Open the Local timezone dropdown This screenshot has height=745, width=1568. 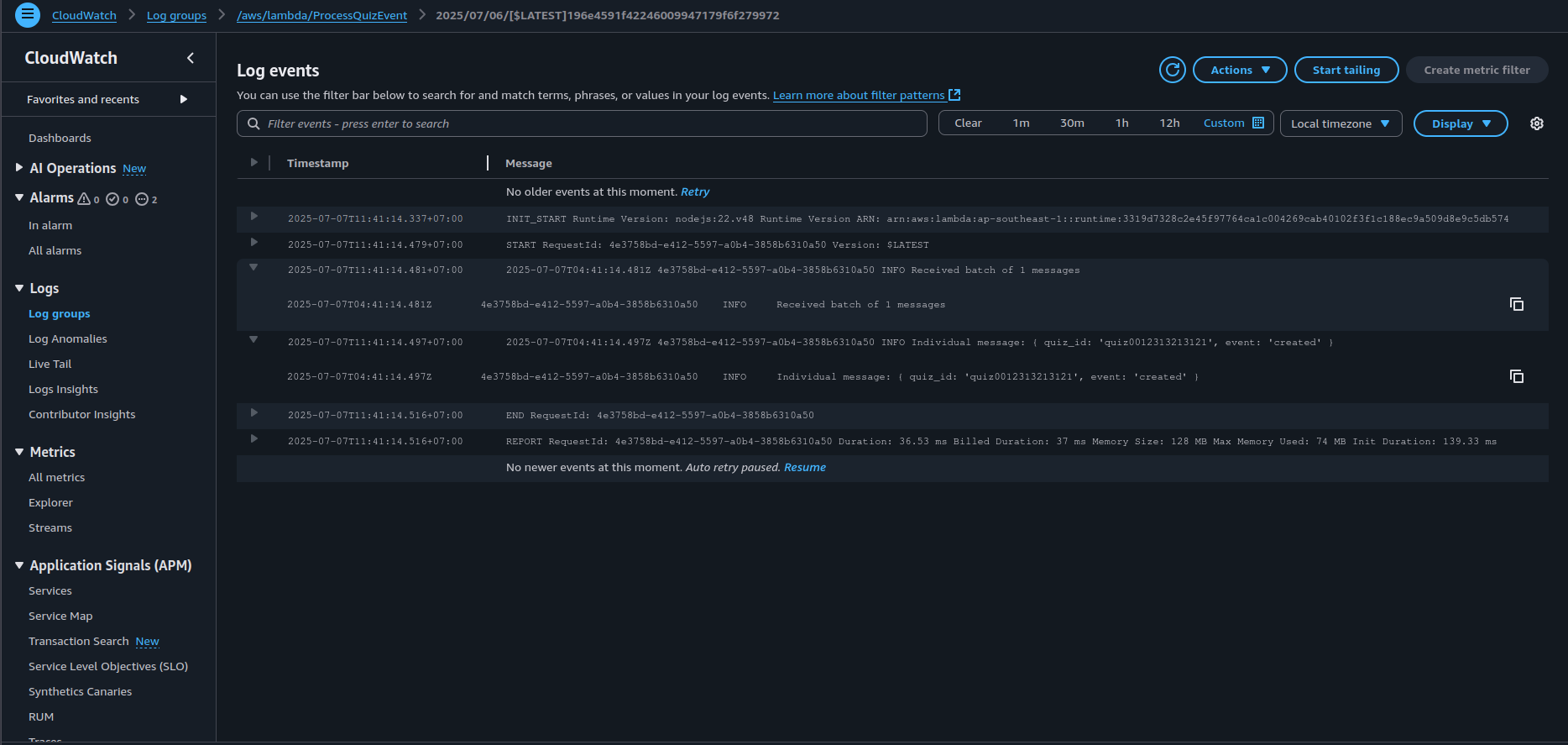[x=1340, y=123]
